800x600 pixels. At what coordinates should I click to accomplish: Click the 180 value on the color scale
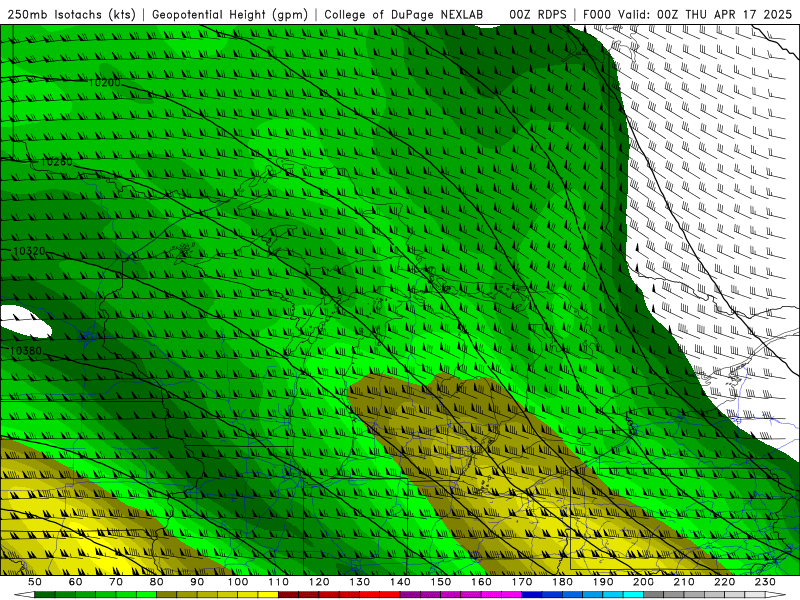[562, 582]
